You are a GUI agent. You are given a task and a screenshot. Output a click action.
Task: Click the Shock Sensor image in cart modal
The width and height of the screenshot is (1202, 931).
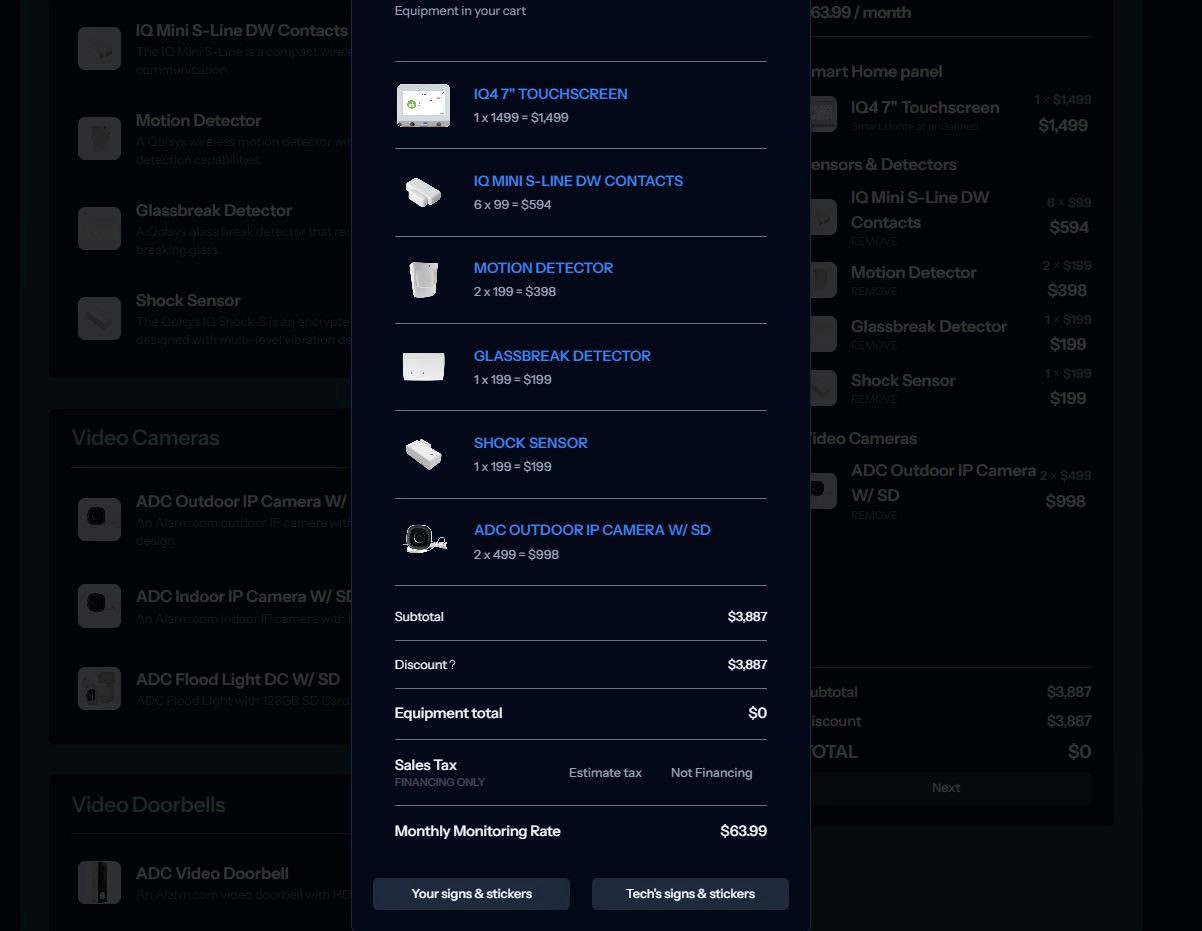pyautogui.click(x=424, y=454)
